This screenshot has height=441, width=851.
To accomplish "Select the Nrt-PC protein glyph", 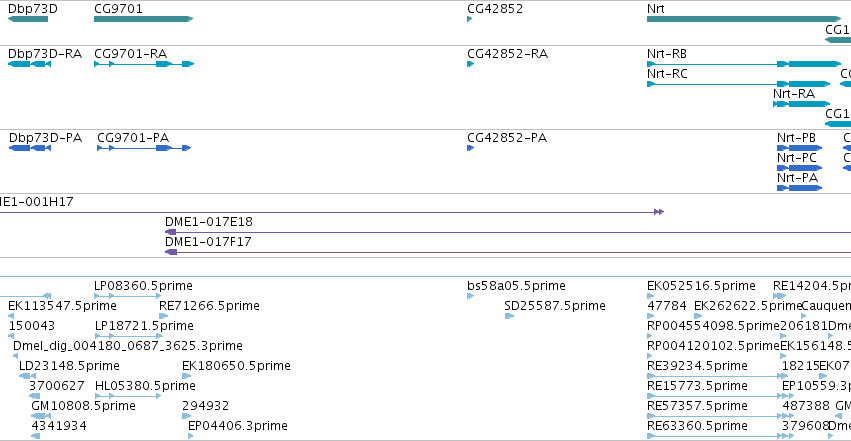I will tap(799, 168).
